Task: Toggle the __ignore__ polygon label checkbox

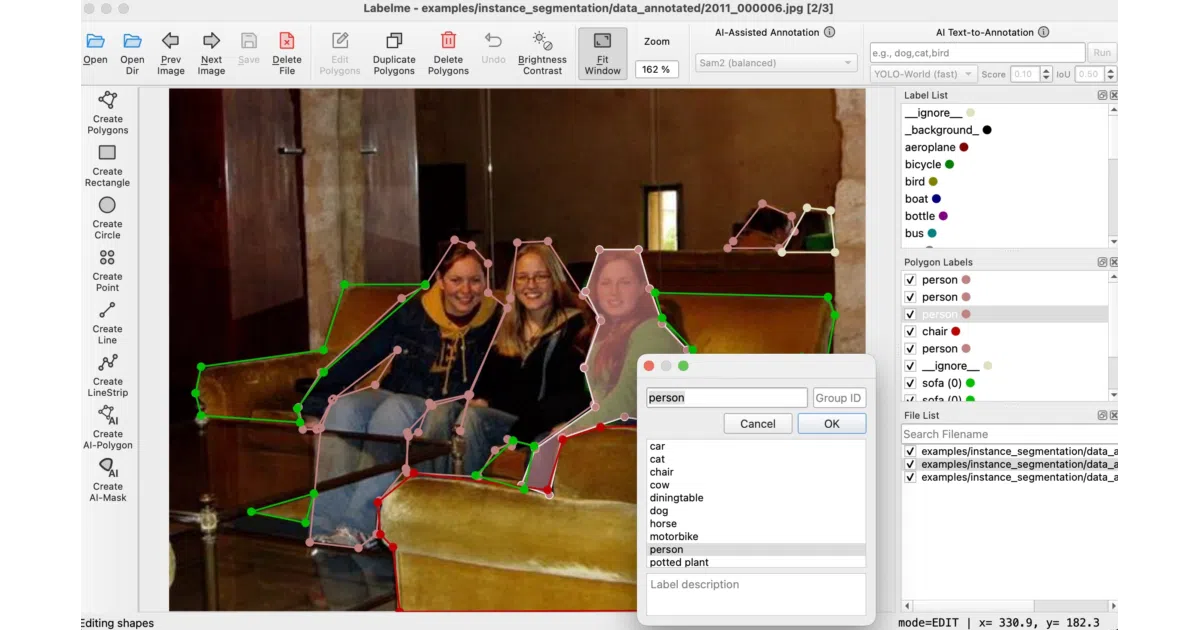Action: 910,366
